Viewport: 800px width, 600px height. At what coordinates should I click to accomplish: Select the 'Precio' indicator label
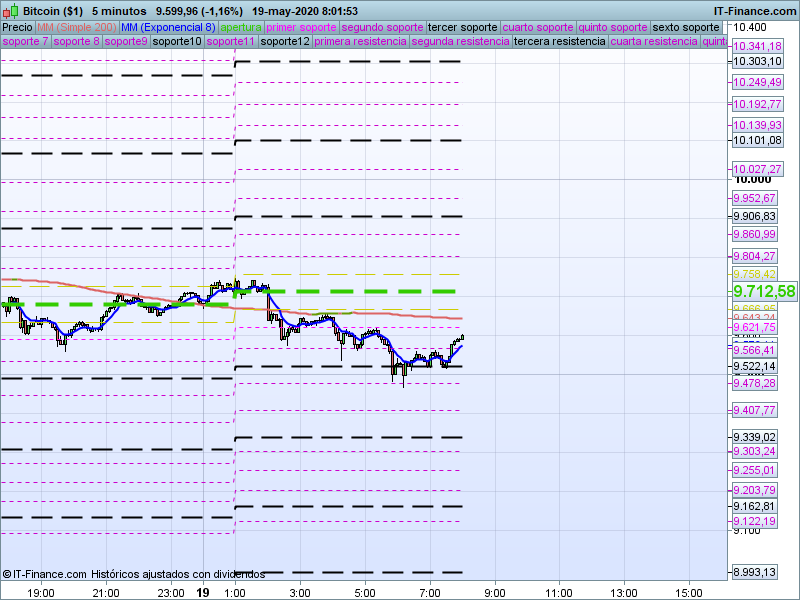click(x=17, y=27)
